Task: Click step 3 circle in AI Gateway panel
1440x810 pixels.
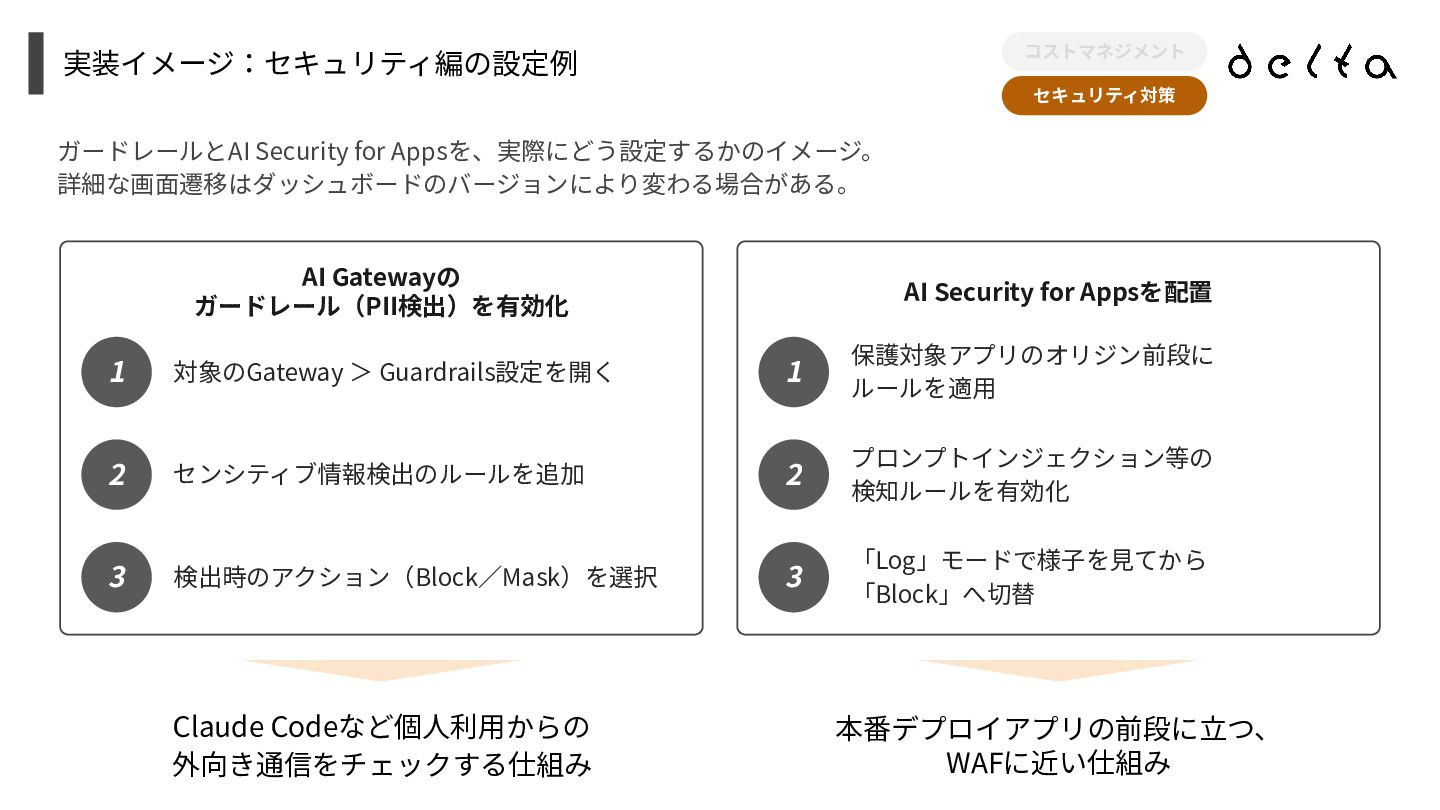Action: 117,577
